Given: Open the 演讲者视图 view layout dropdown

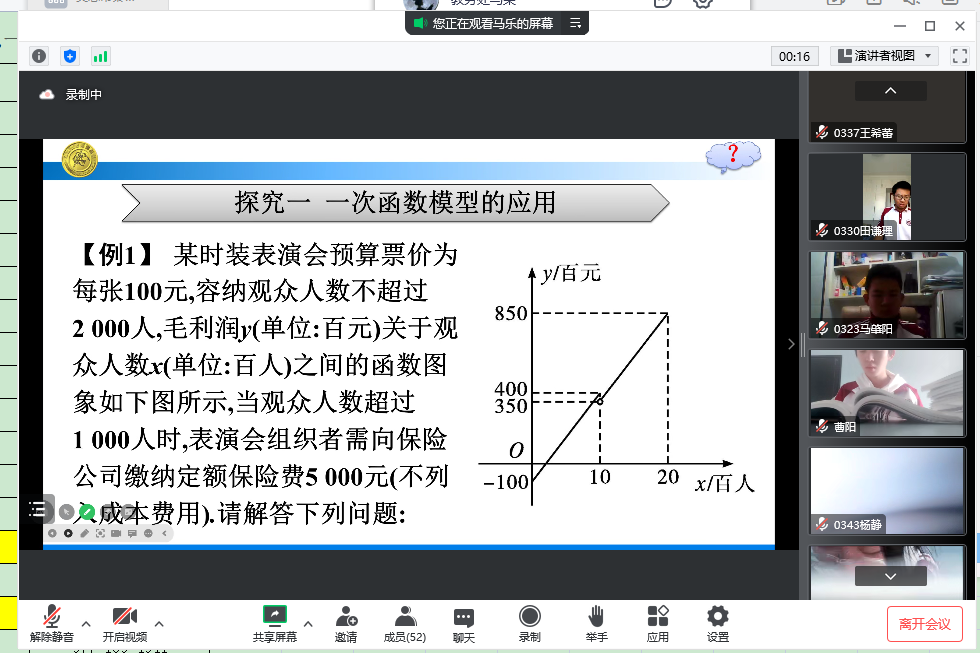Looking at the screenshot, I should (884, 56).
